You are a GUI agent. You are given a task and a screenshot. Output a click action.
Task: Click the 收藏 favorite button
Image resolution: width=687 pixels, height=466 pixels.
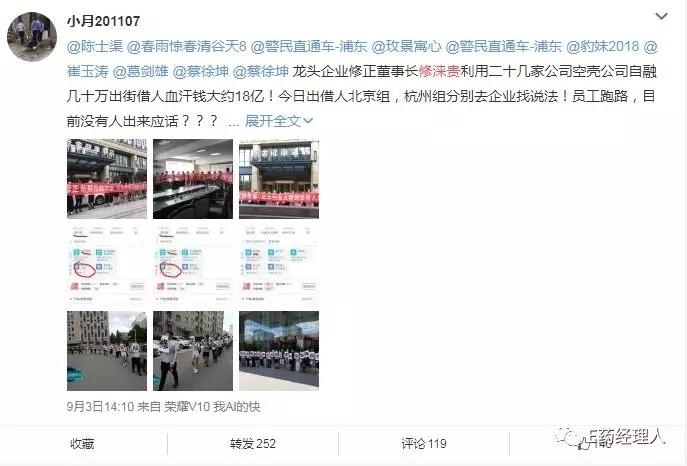pos(82,444)
